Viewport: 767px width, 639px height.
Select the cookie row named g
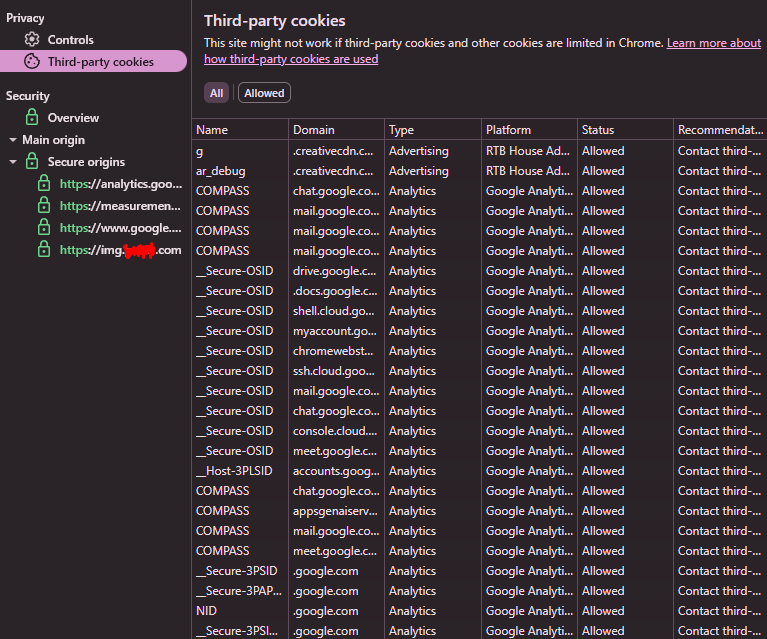pos(479,151)
